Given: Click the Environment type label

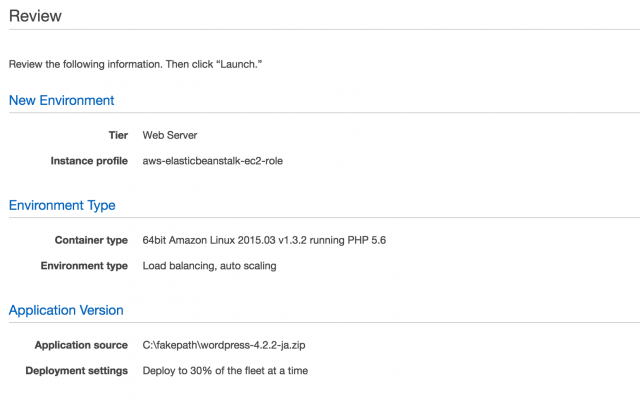Looking at the screenshot, I should (84, 266).
